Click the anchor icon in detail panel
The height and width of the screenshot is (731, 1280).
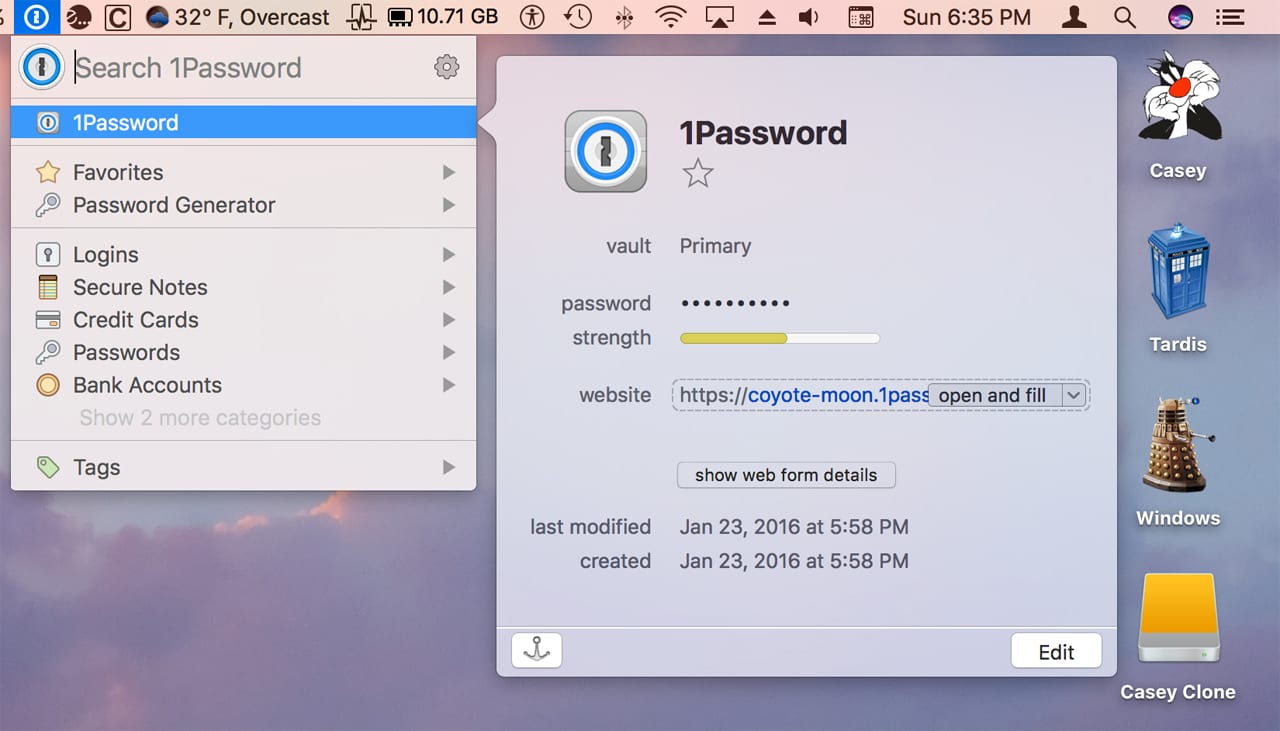537,650
